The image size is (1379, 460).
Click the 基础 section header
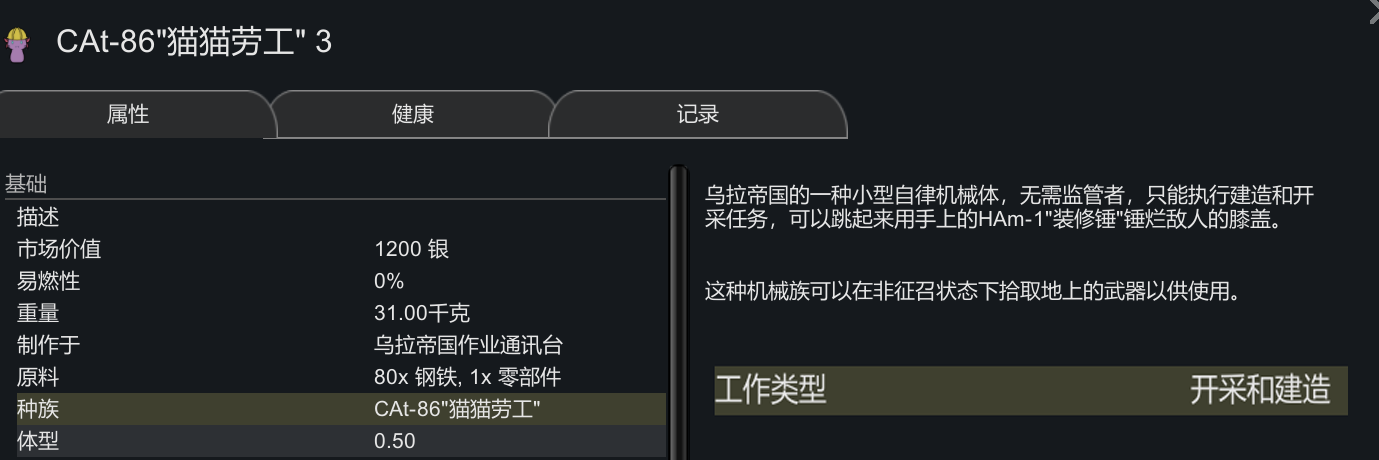pos(27,184)
